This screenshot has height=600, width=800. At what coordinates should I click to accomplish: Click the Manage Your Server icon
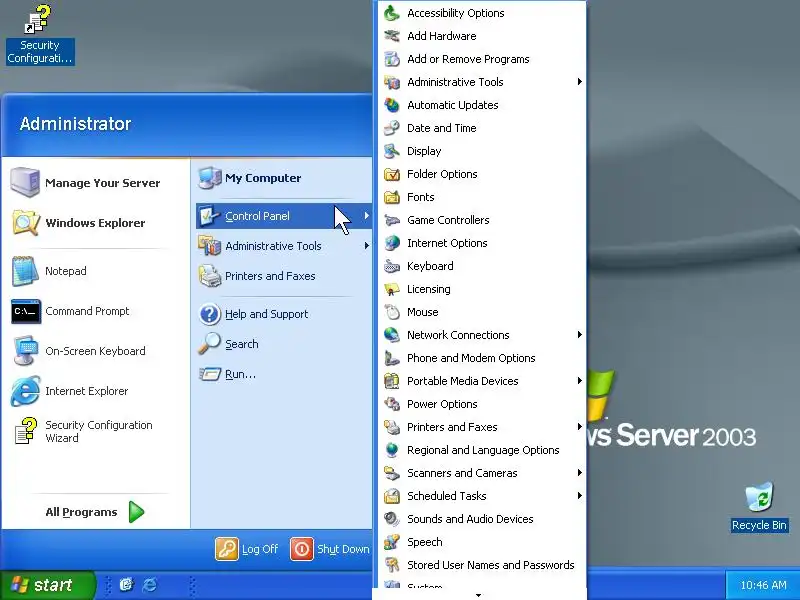click(x=25, y=182)
